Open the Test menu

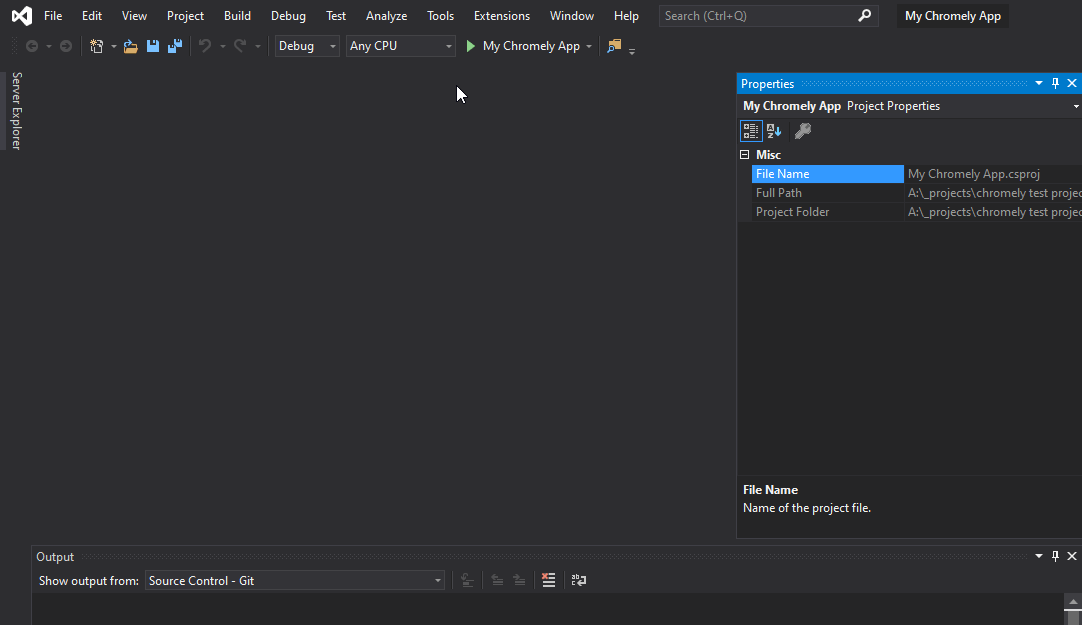coord(336,16)
